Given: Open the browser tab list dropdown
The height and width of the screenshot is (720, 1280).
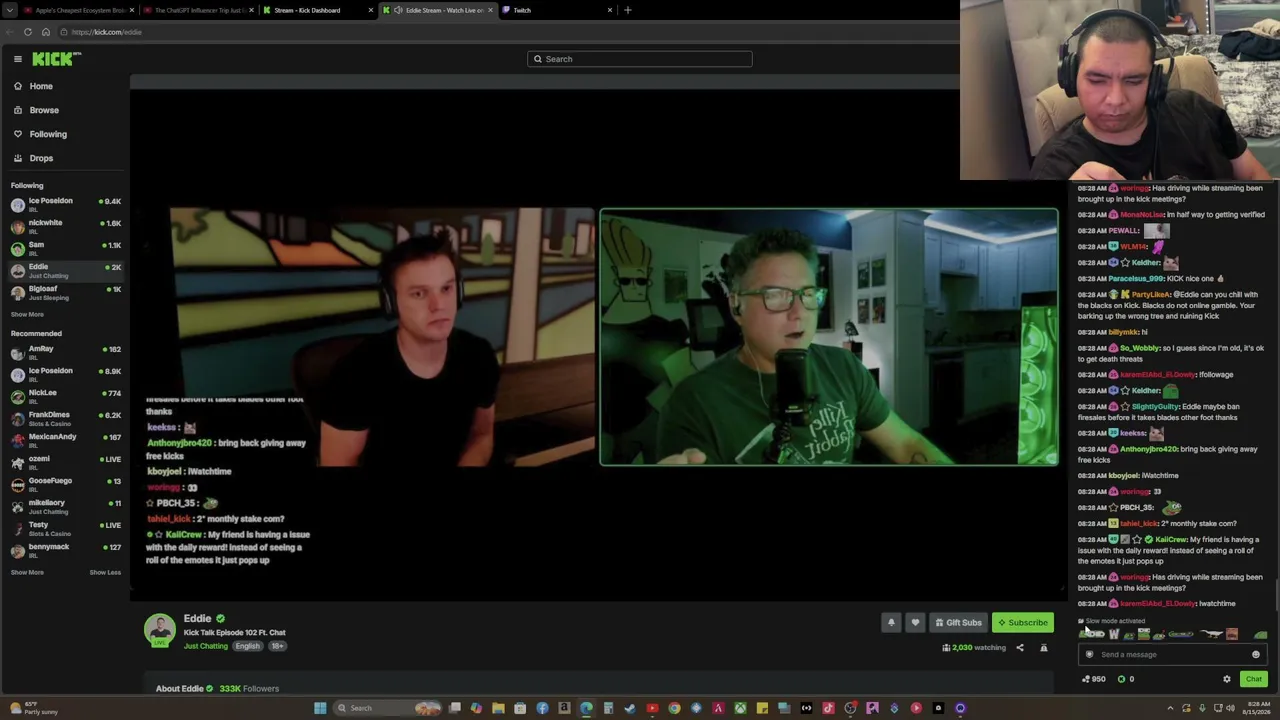Looking at the screenshot, I should (x=10, y=10).
